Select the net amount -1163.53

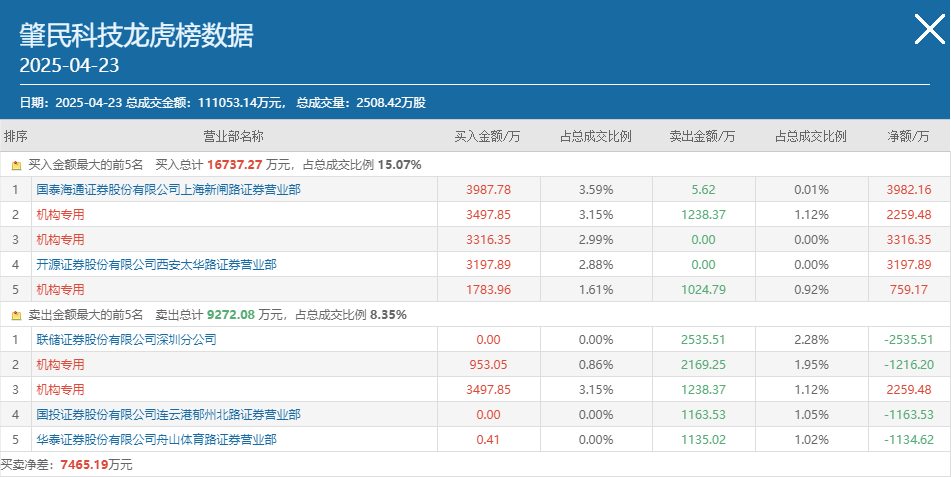tap(909, 414)
